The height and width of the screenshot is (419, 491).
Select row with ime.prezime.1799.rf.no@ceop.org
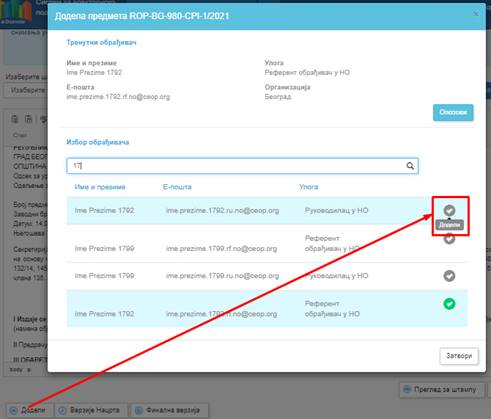[x=267, y=244]
